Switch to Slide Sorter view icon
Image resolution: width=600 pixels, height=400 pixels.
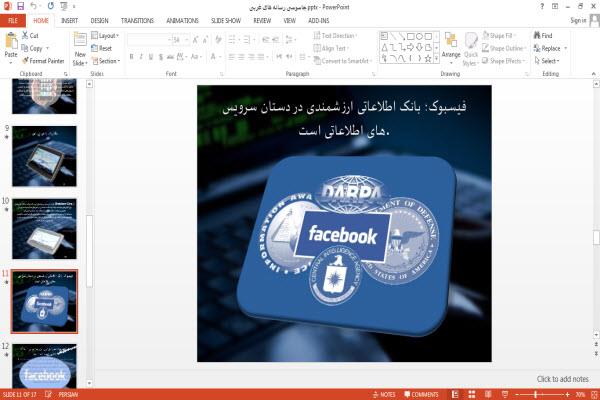click(472, 394)
